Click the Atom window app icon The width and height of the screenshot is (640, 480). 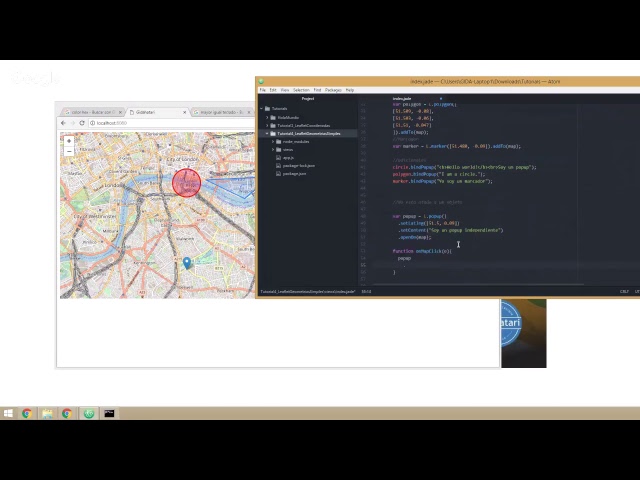(x=261, y=81)
